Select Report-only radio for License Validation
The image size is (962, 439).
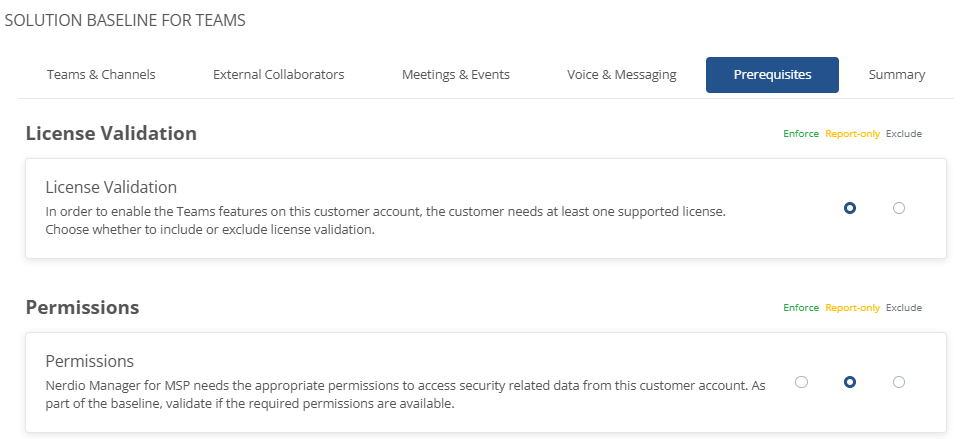click(x=850, y=208)
